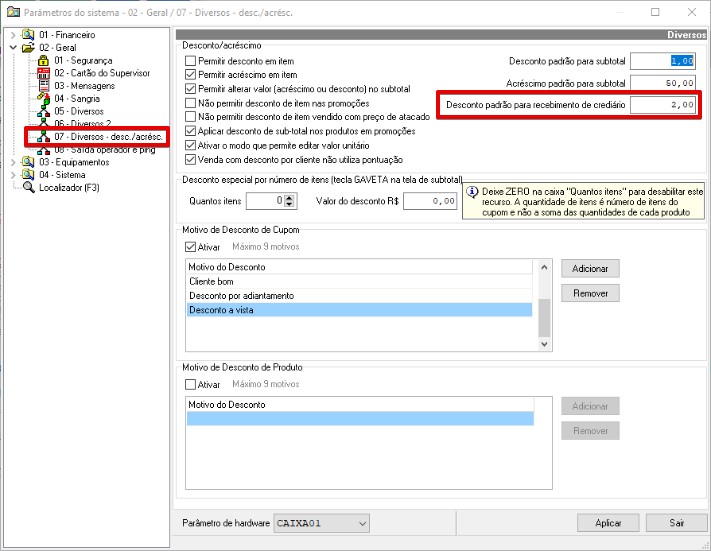Screen dimensions: 711x551
Task: Expand the 01 - Financeiro tree node
Action: [13, 34]
